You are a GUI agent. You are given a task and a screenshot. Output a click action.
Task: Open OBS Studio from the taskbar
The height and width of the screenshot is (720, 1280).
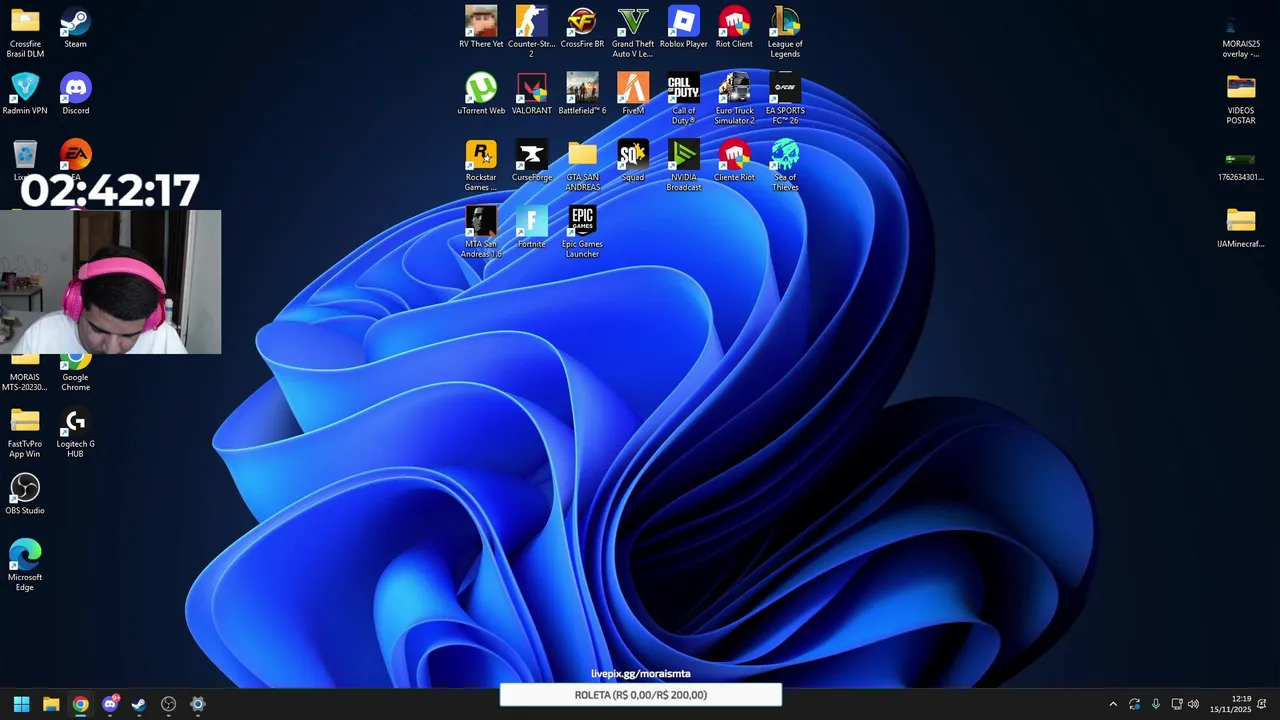[168, 704]
